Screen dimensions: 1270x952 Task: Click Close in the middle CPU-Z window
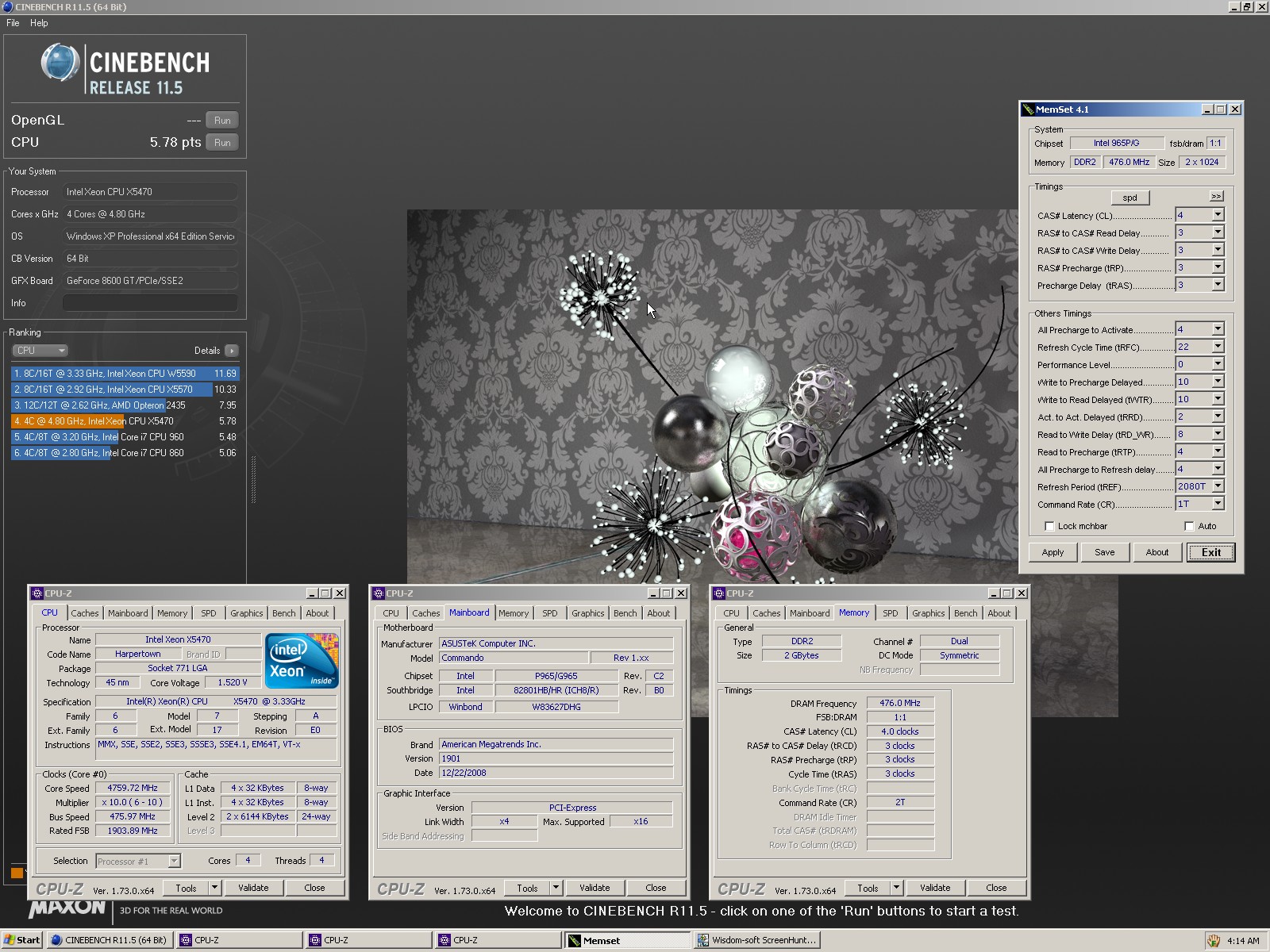[656, 888]
